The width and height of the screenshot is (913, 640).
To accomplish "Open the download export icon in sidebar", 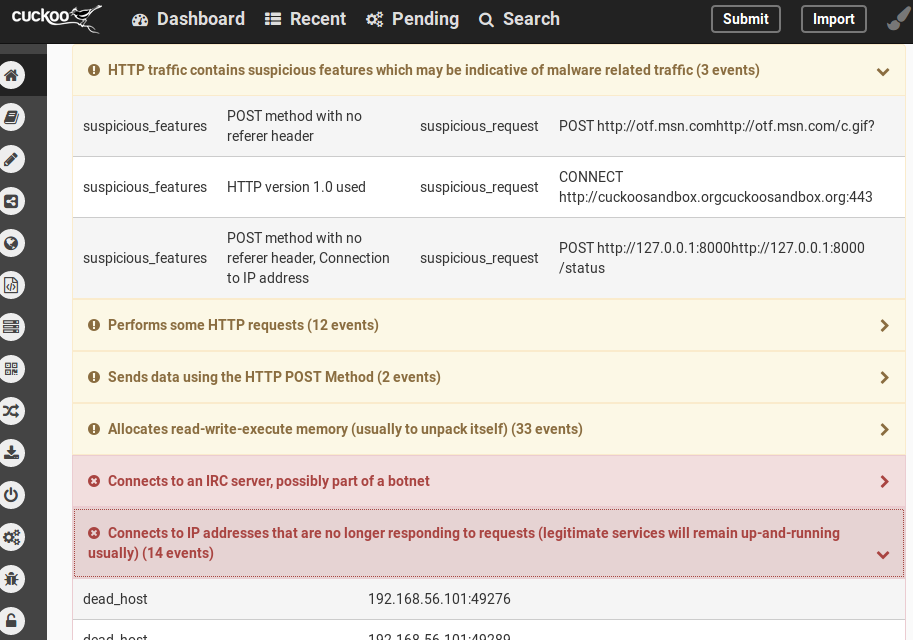I will (11, 452).
